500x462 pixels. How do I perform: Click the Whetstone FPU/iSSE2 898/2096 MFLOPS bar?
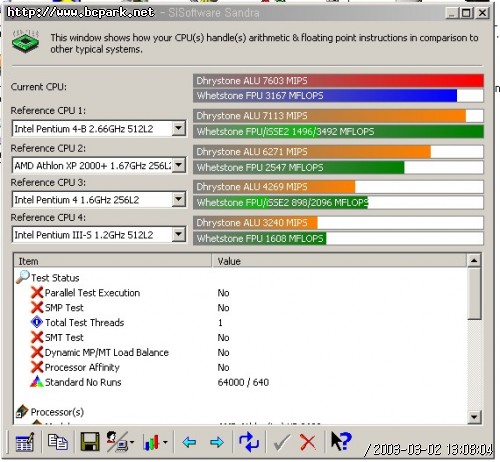(338, 202)
